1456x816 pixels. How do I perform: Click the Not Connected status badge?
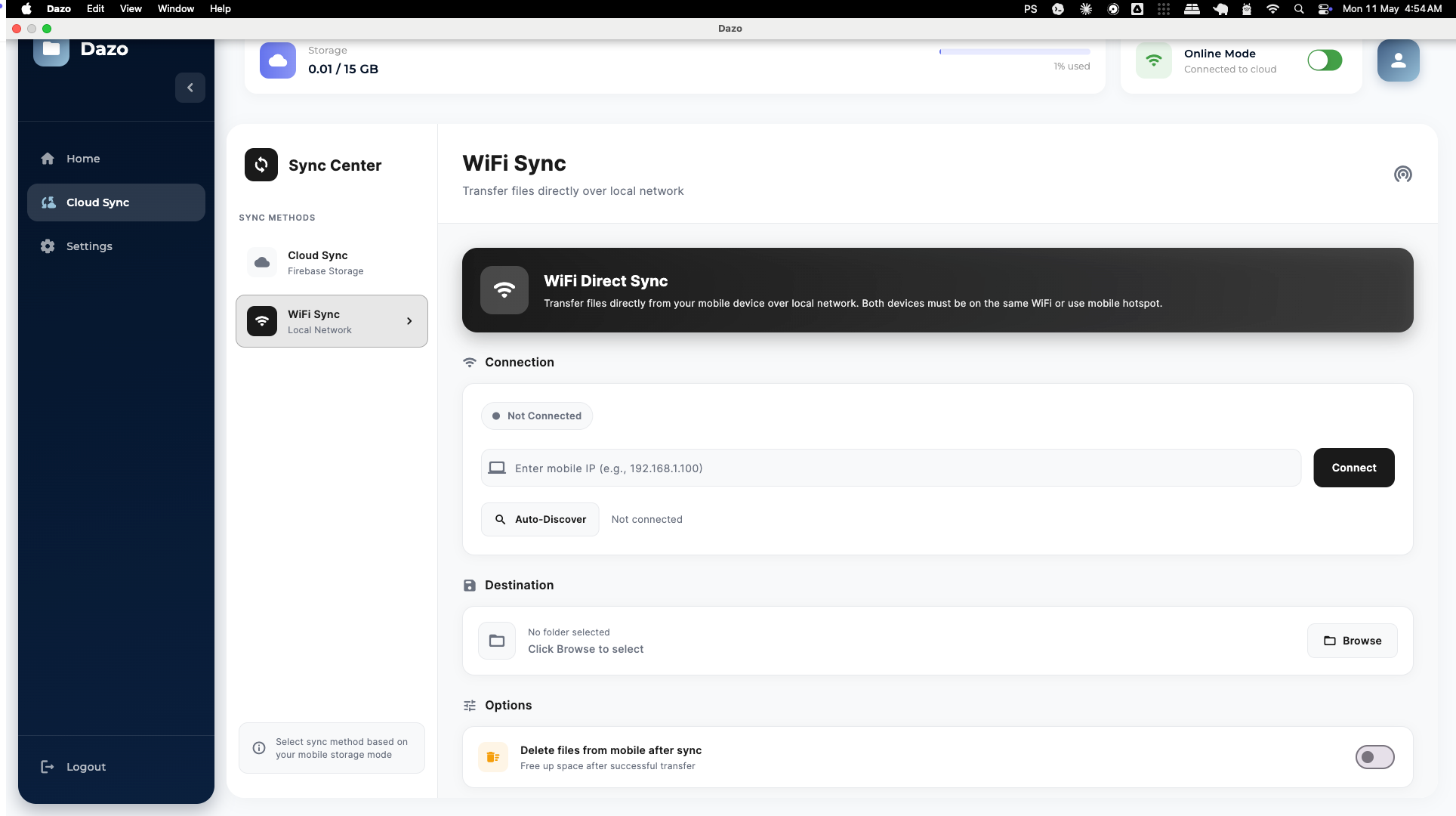coord(537,416)
